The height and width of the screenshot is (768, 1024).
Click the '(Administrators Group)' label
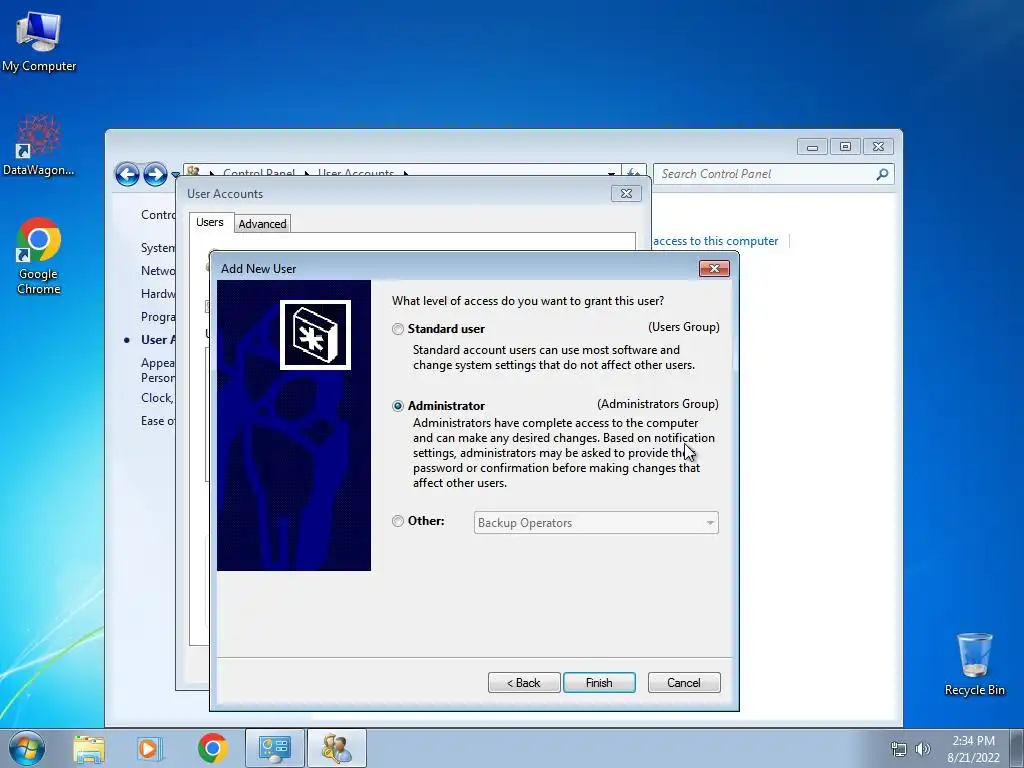coord(658,404)
